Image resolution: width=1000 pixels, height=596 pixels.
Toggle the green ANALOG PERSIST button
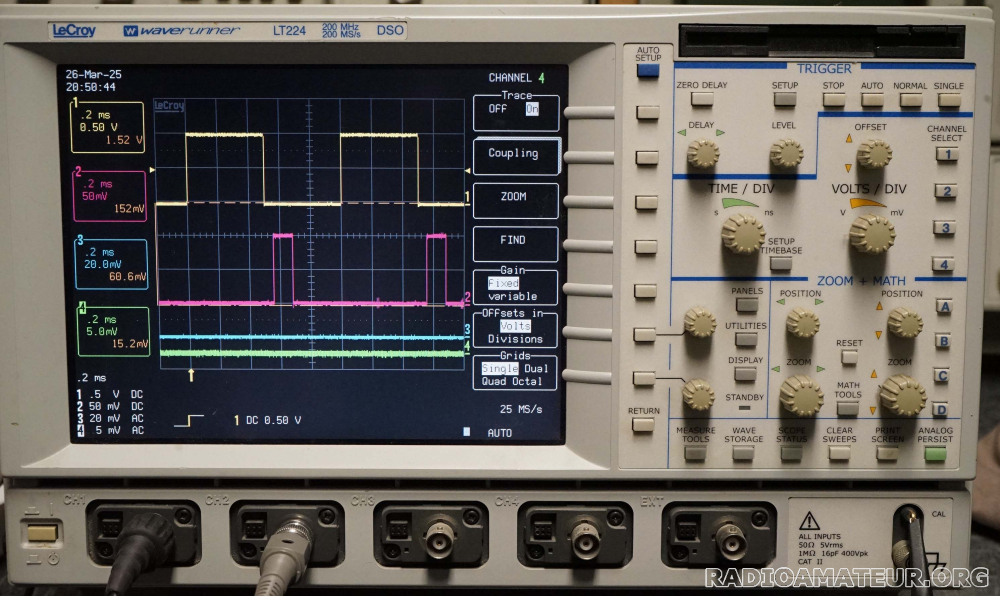point(935,454)
